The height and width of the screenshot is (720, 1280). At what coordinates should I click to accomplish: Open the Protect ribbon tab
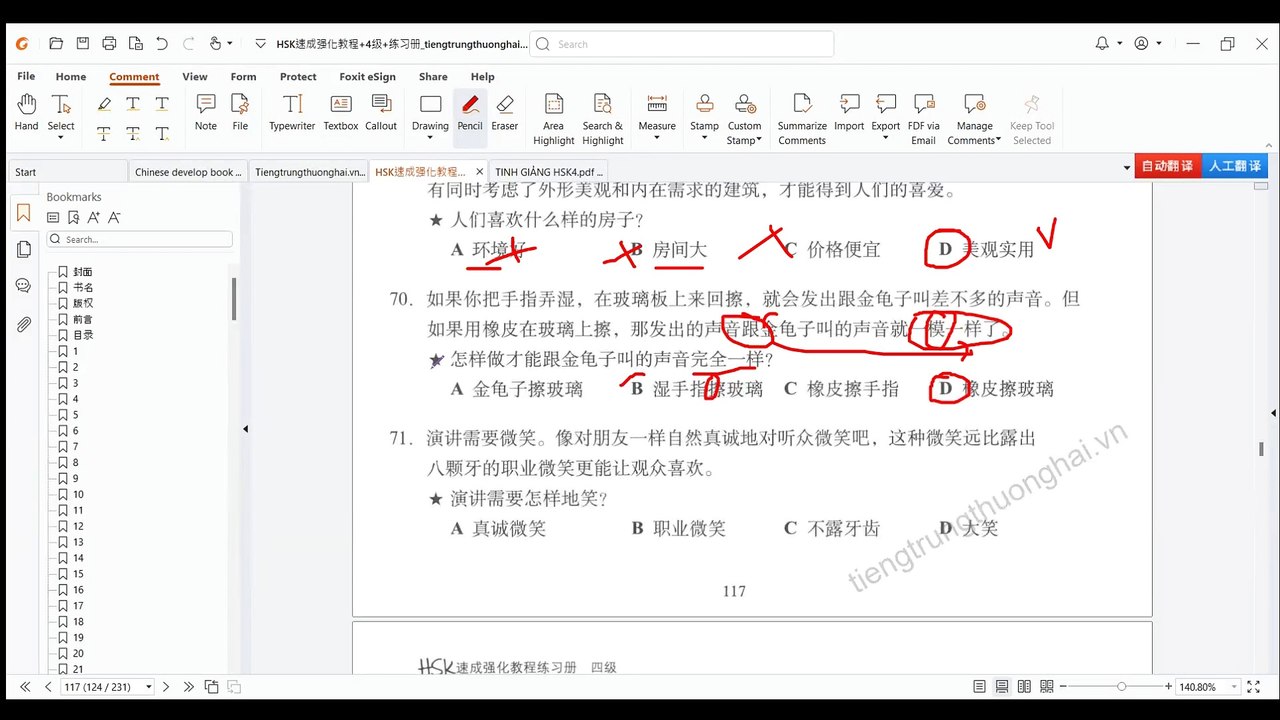tap(298, 77)
